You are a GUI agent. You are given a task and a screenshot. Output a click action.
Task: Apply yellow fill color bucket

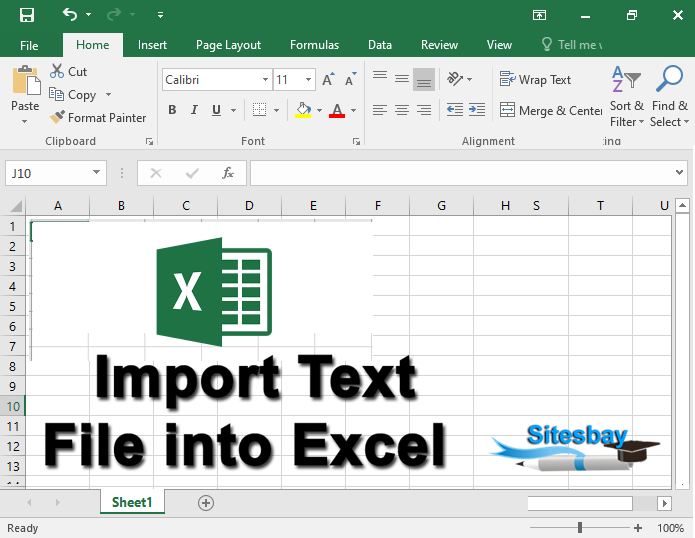(303, 110)
